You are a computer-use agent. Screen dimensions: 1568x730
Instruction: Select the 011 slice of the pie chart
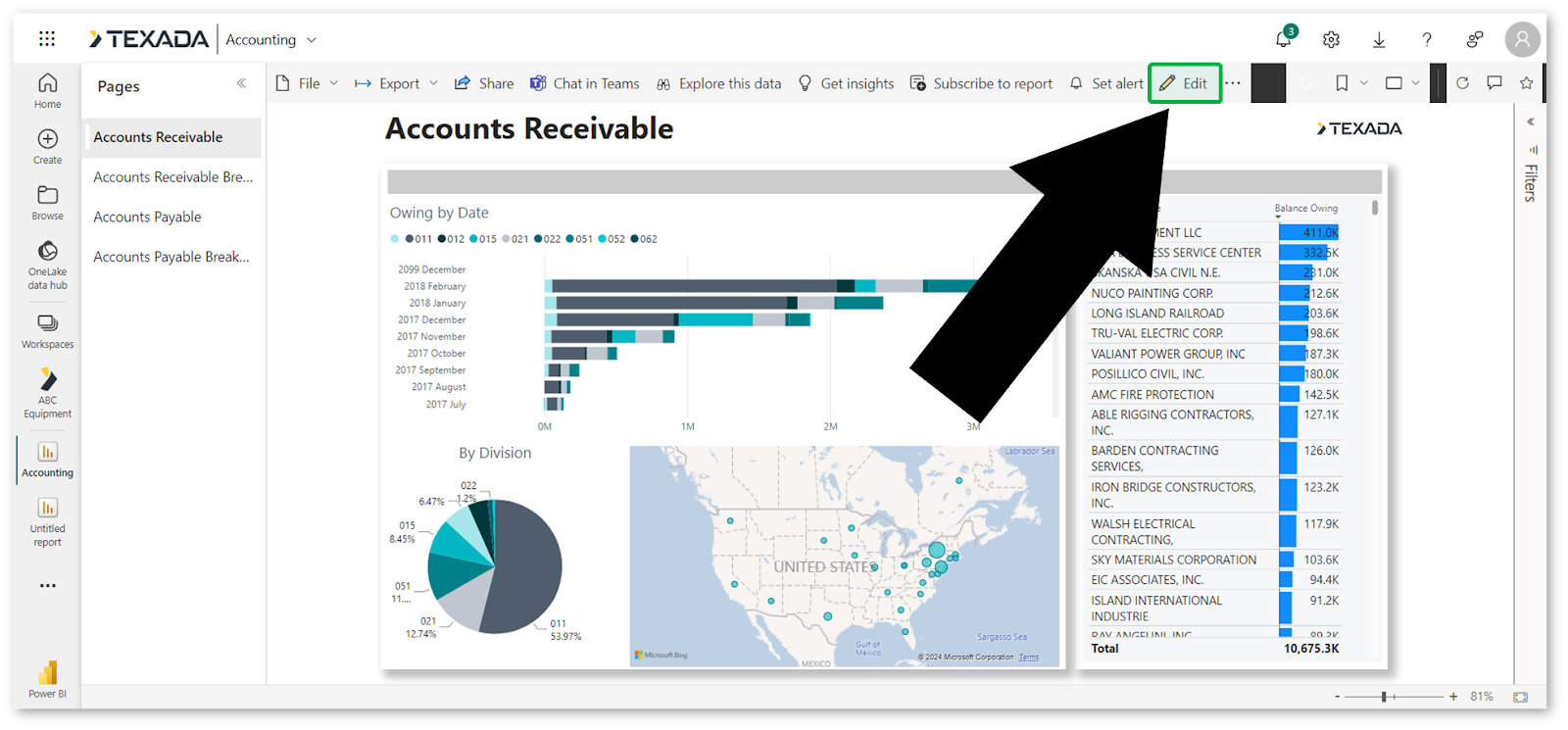point(529,568)
